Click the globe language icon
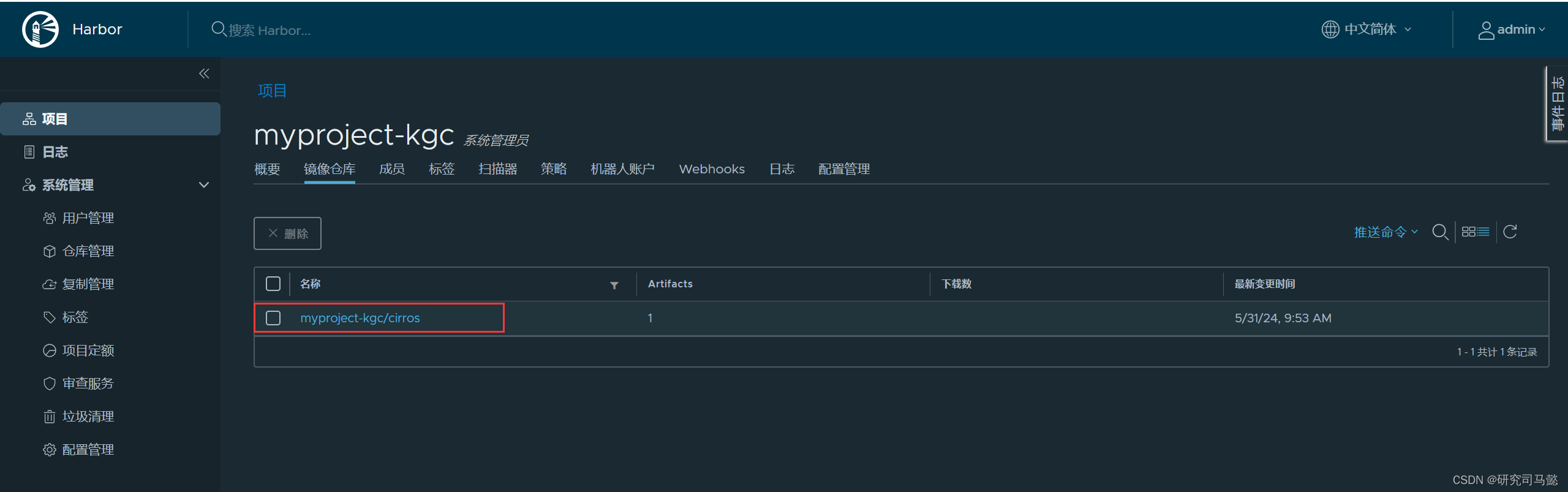 point(1330,29)
